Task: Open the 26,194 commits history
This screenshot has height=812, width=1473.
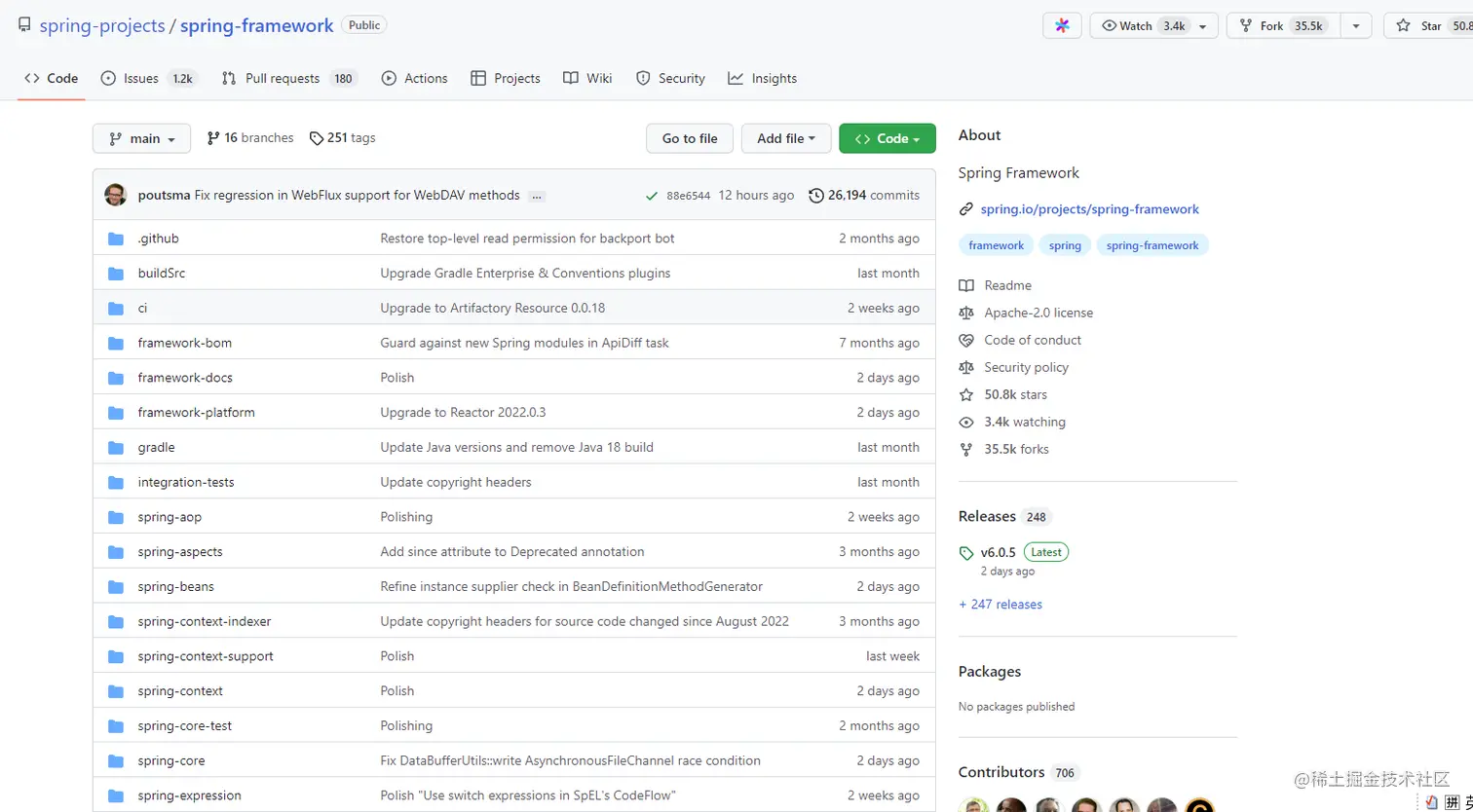Action: coord(864,196)
